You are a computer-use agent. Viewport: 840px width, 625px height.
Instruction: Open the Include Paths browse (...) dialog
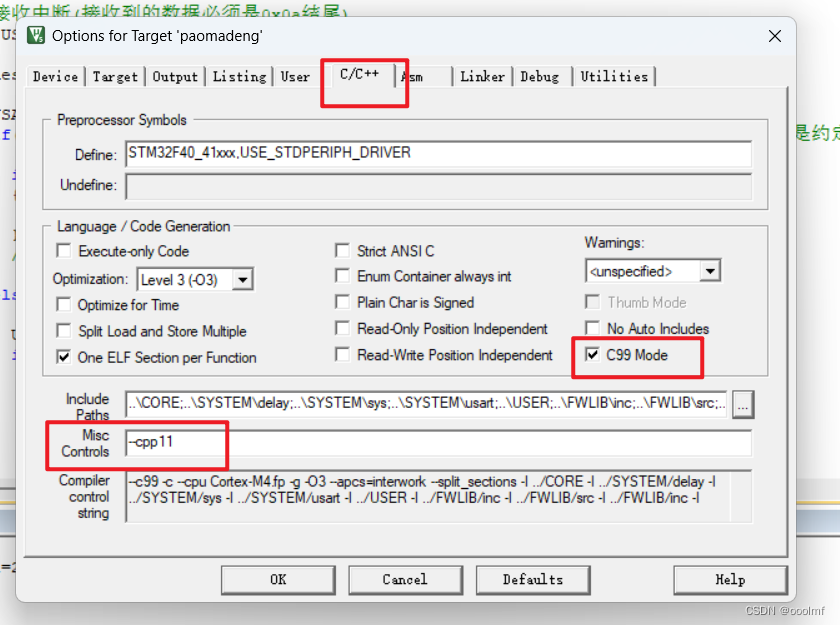click(742, 405)
